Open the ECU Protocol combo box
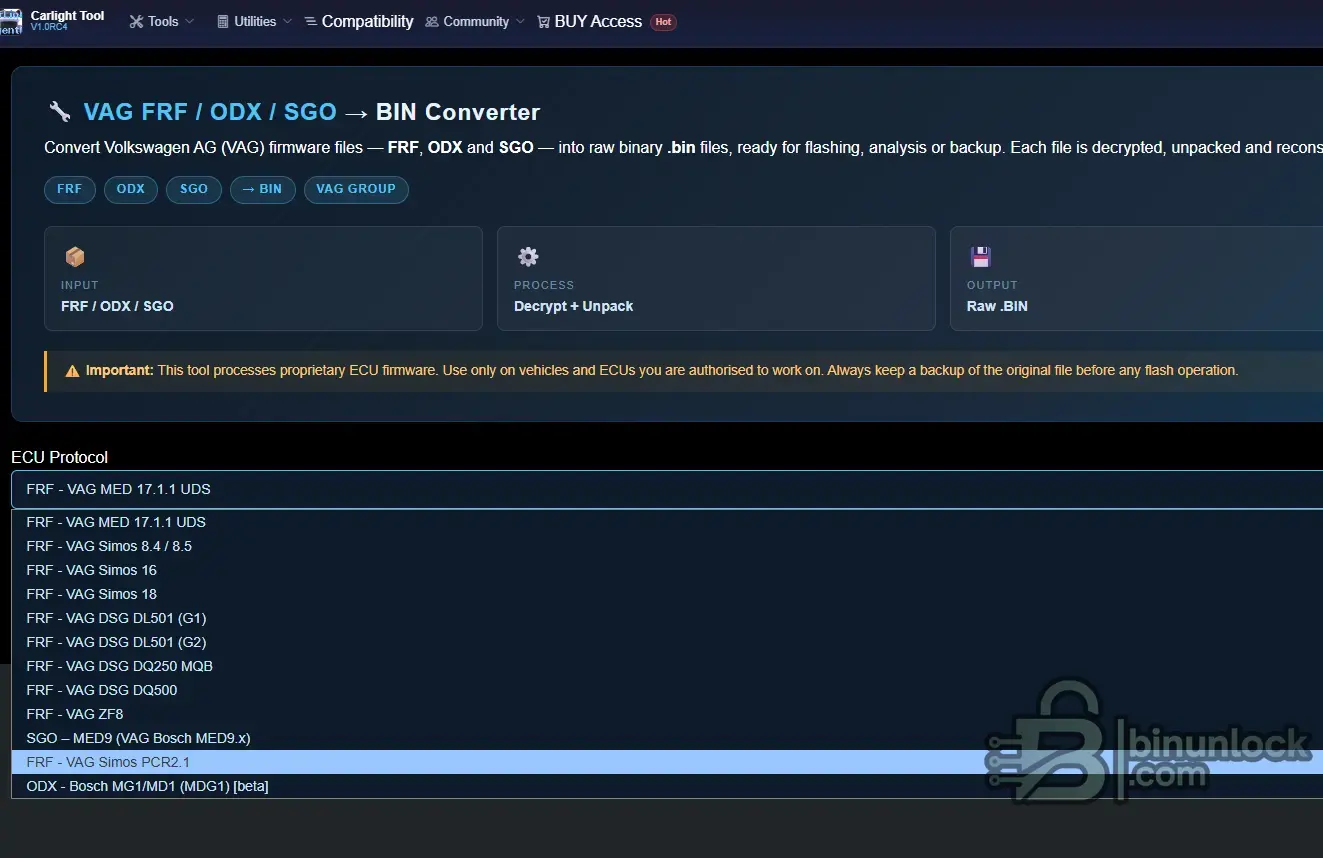 [x=667, y=490]
